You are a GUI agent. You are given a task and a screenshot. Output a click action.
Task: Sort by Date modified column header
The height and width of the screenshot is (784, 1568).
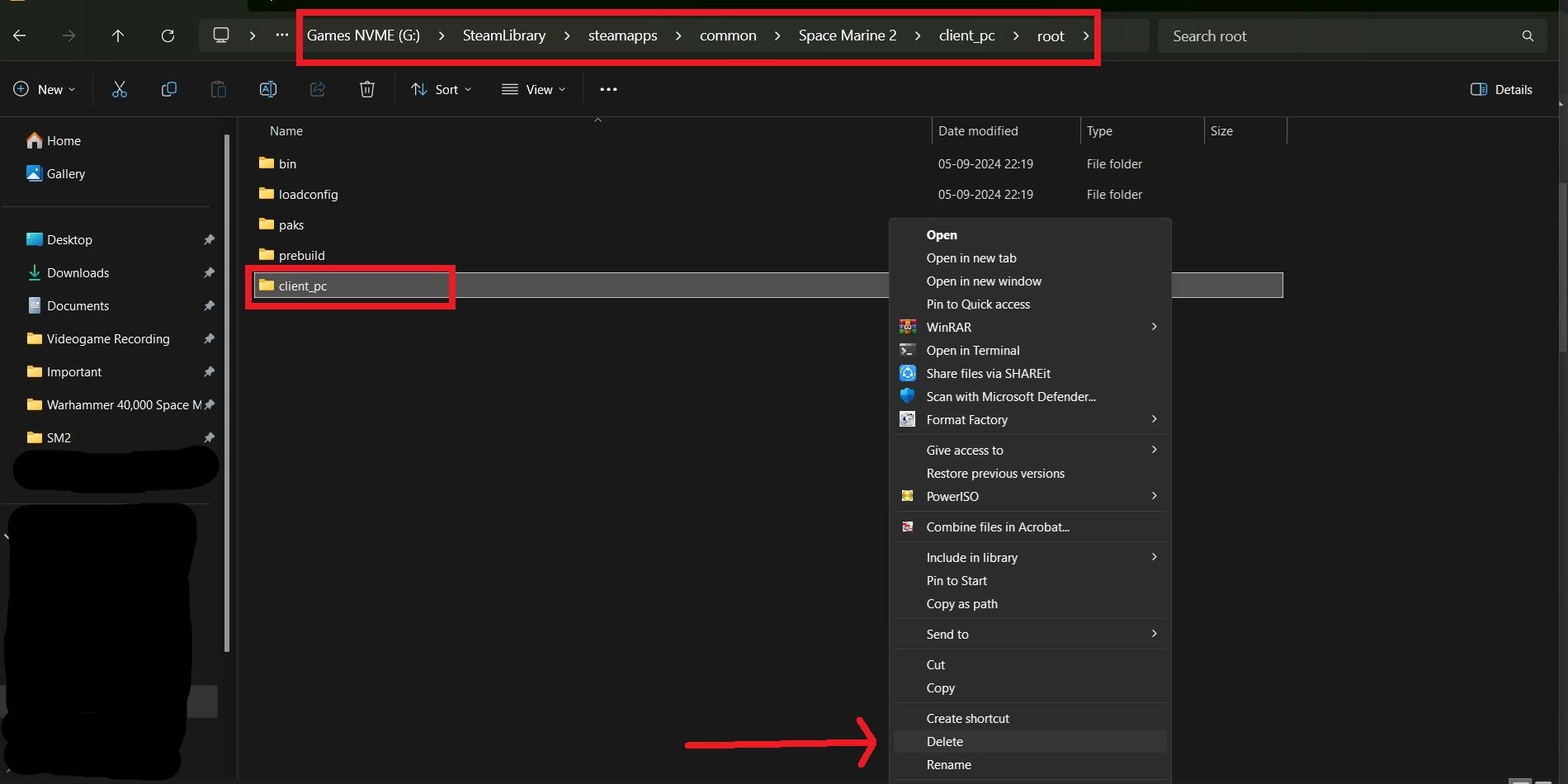point(978,130)
